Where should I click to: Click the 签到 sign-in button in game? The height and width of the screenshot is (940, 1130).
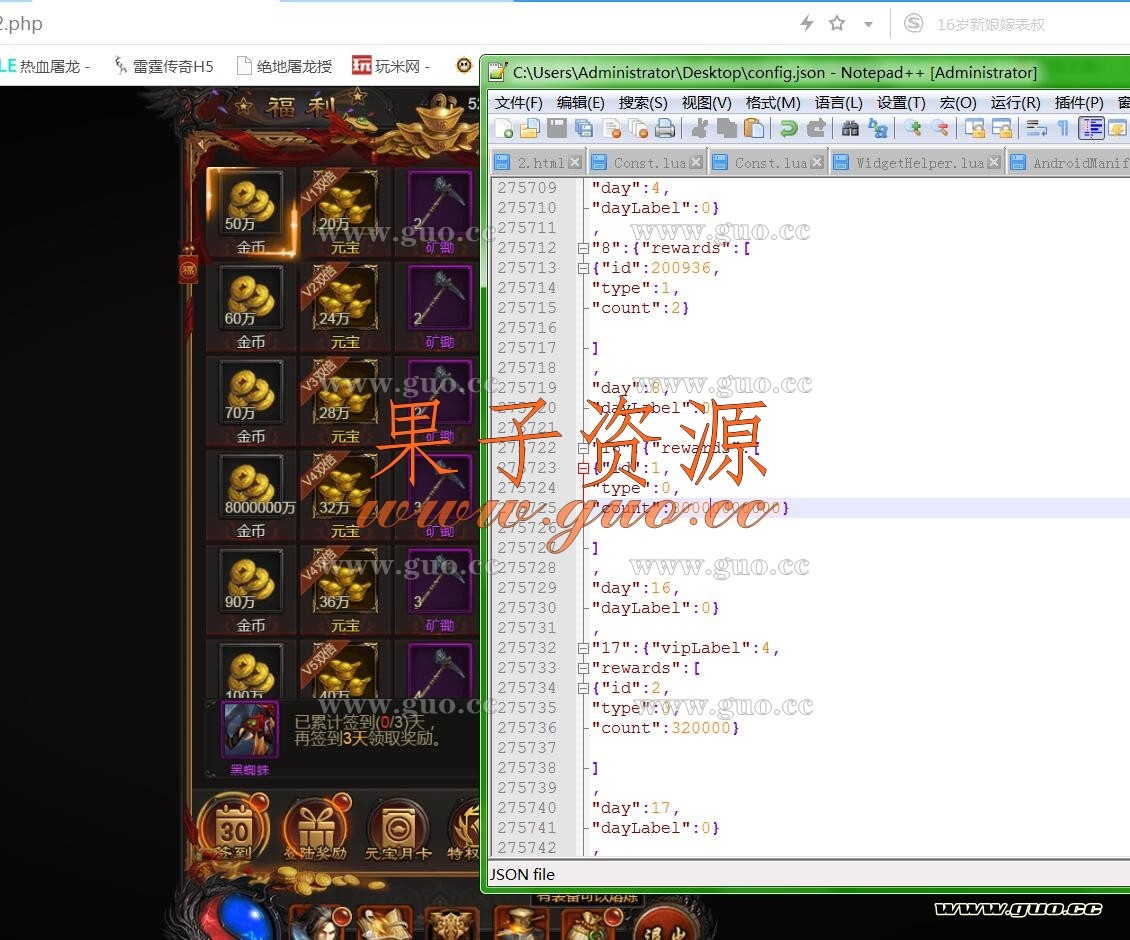(x=233, y=828)
